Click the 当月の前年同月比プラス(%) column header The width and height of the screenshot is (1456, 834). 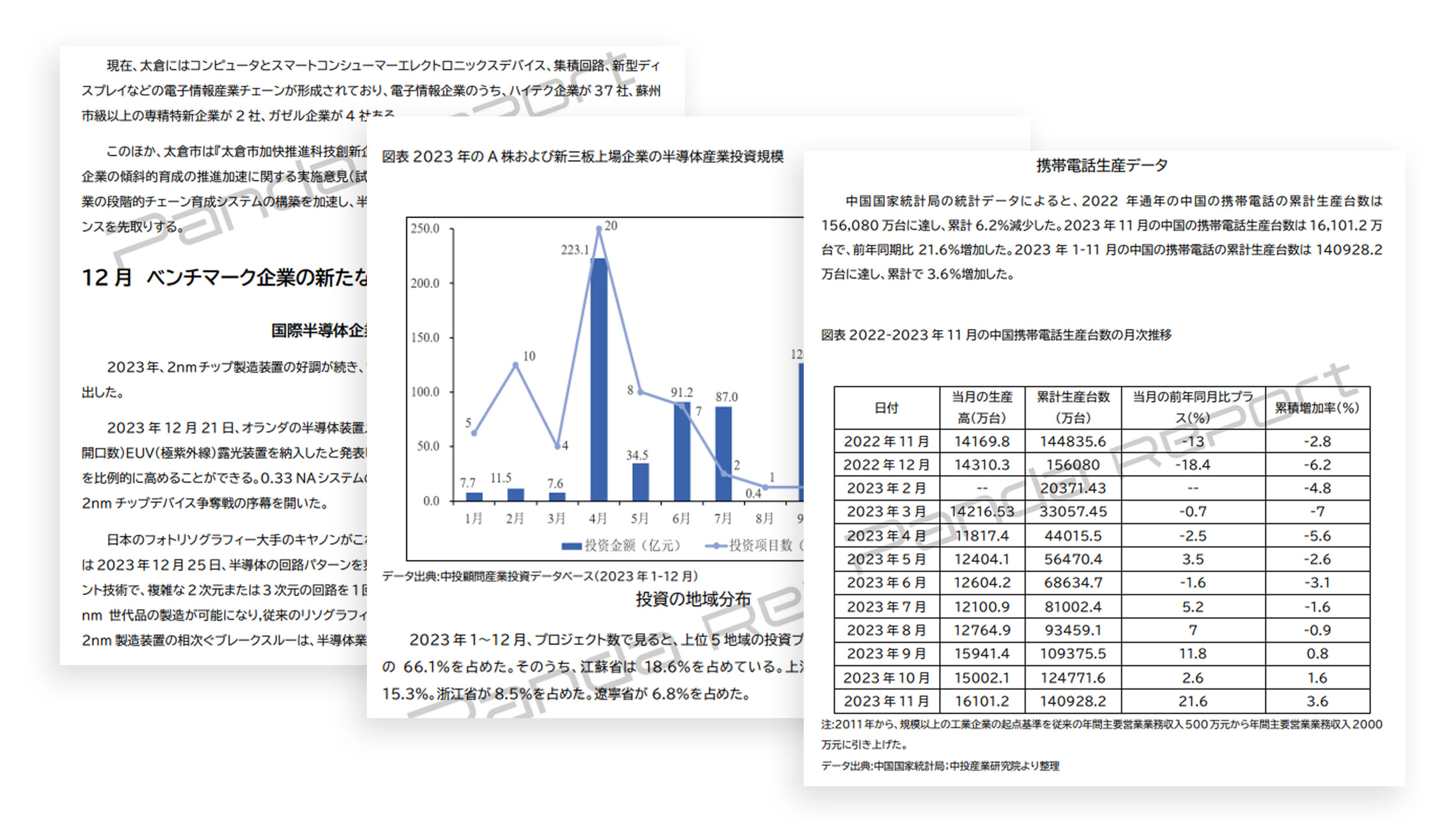pyautogui.click(x=1193, y=408)
